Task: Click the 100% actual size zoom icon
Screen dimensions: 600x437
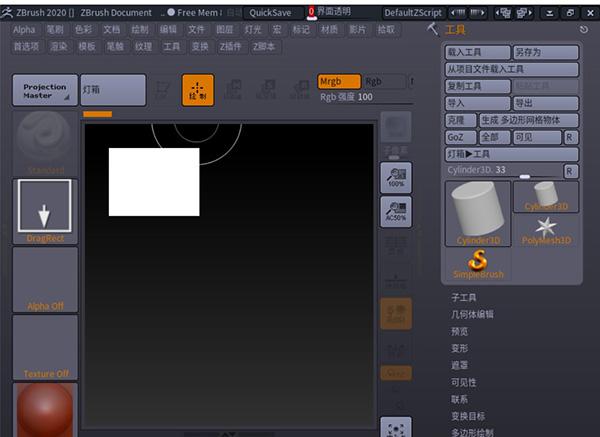Action: [x=395, y=177]
